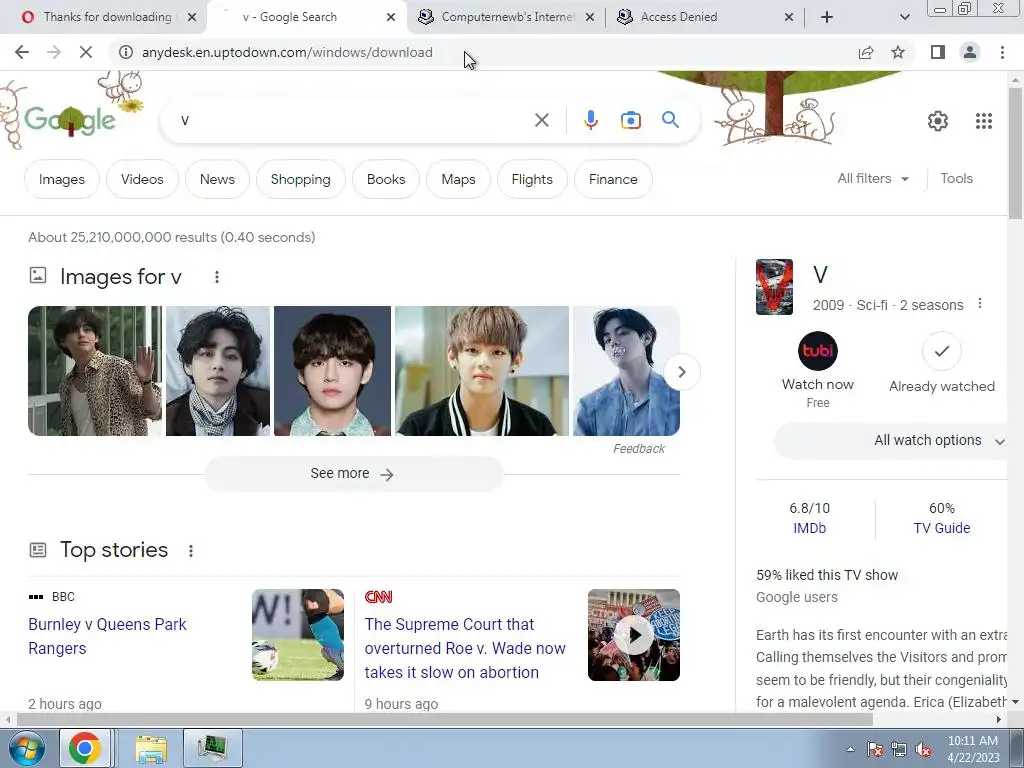The width and height of the screenshot is (1024, 768).
Task: Expand the All filters dropdown
Action: pyautogui.click(x=872, y=178)
